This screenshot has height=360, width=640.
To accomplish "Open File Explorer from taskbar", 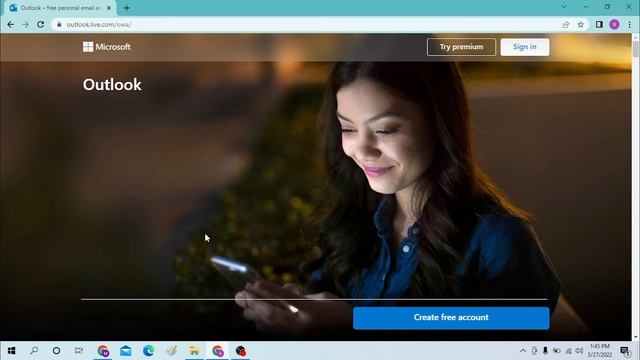I will pyautogui.click(x=194, y=351).
